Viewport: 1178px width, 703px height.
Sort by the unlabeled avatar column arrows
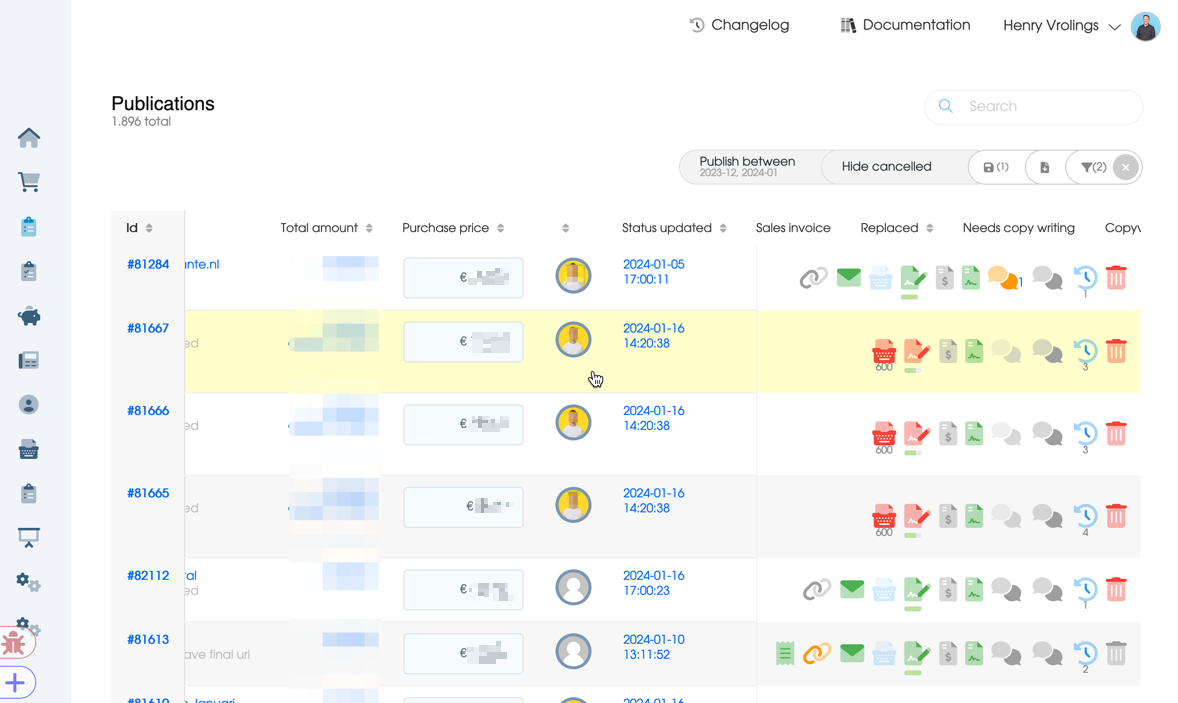point(566,228)
